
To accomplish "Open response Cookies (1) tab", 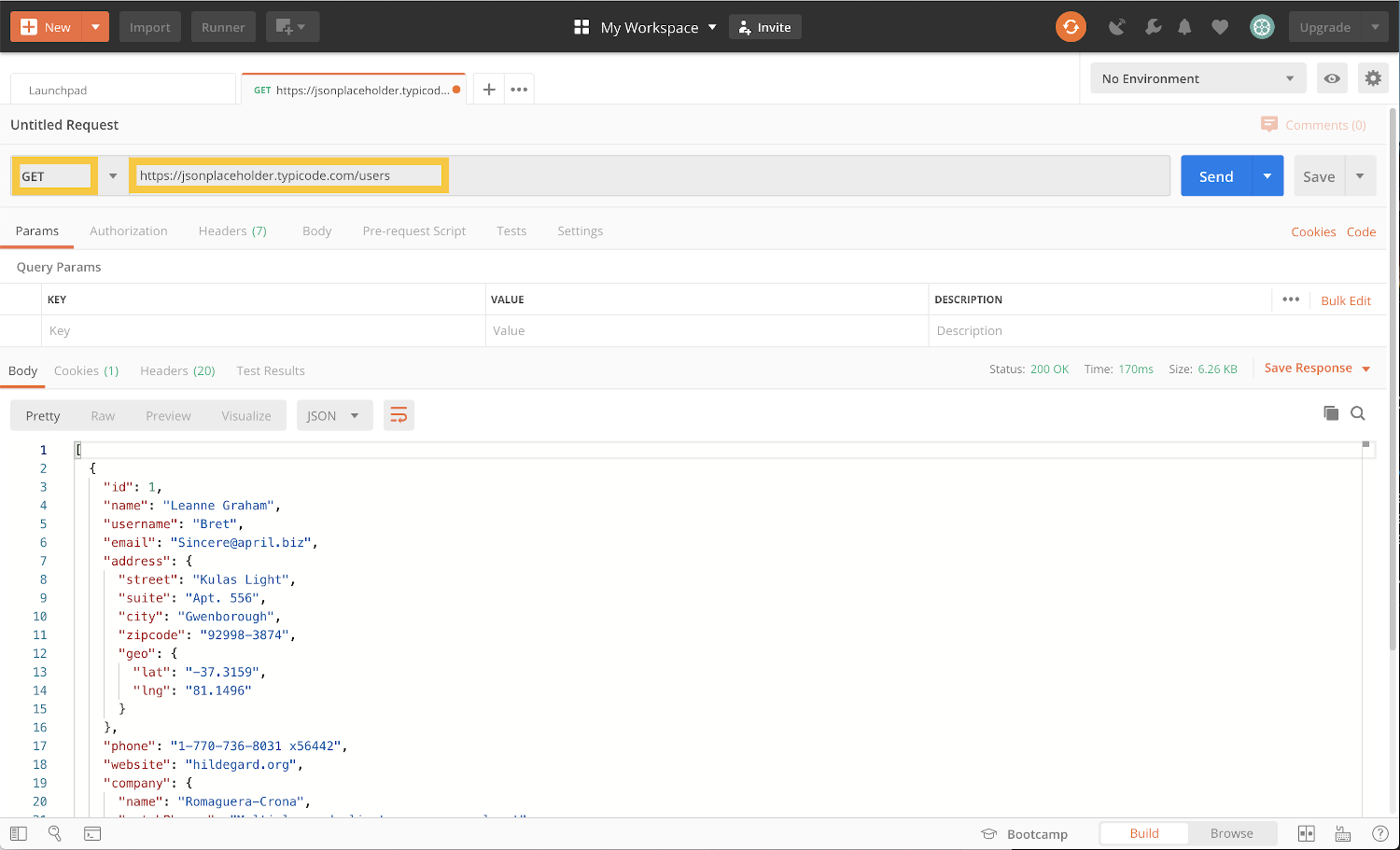I will click(x=86, y=370).
